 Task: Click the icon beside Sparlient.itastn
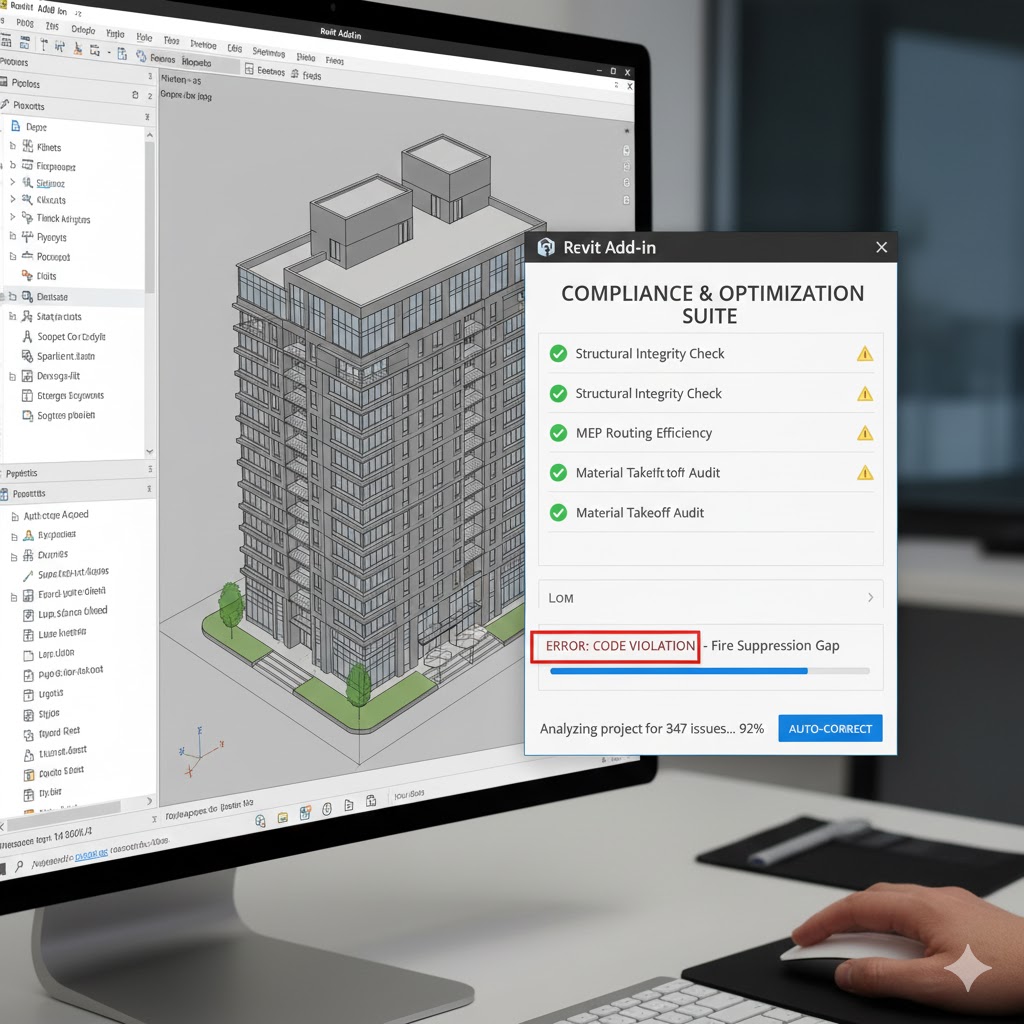[27, 356]
